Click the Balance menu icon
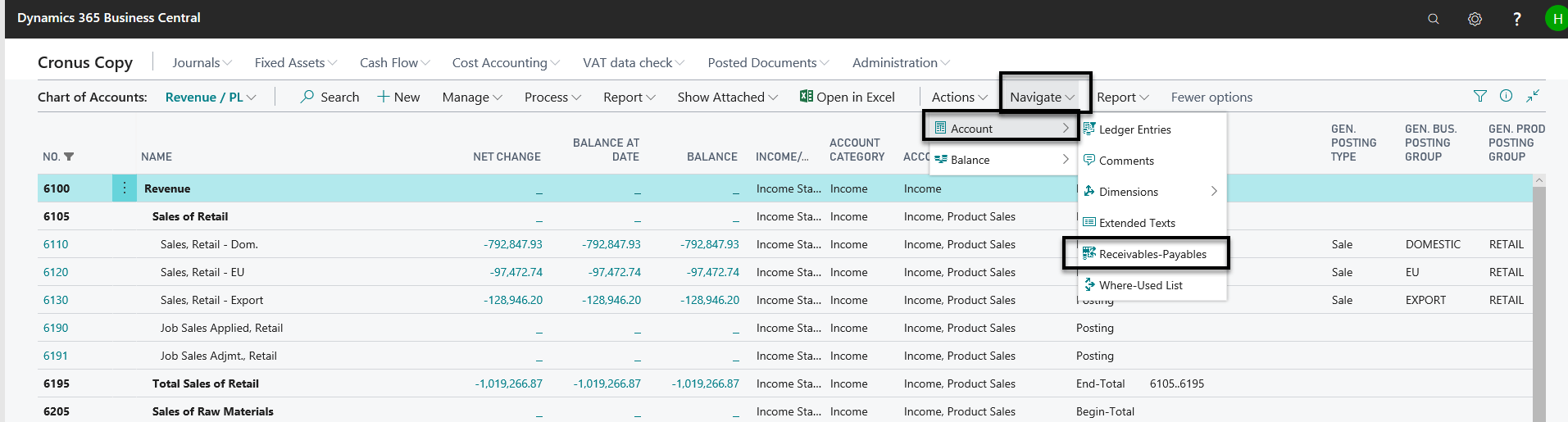Screen dimensions: 1568x422 point(940,159)
